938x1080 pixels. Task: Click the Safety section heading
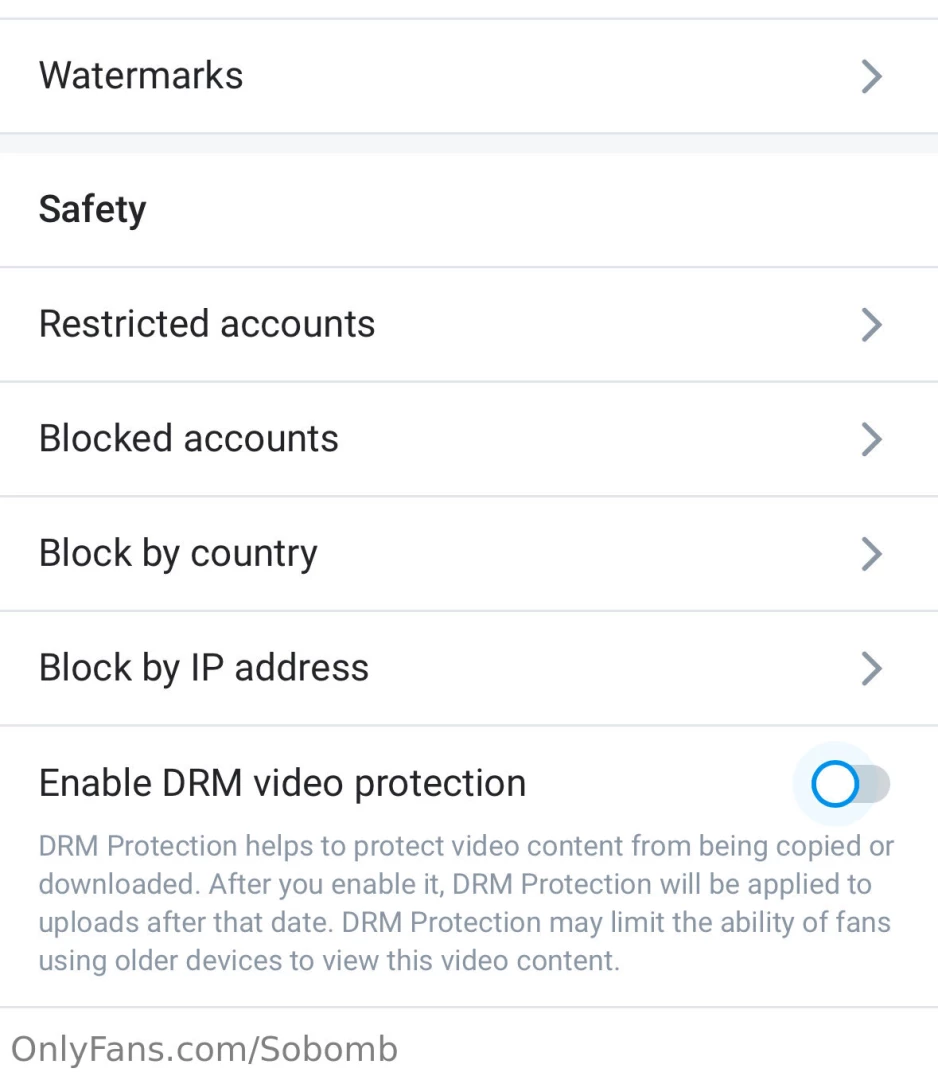(x=92, y=209)
